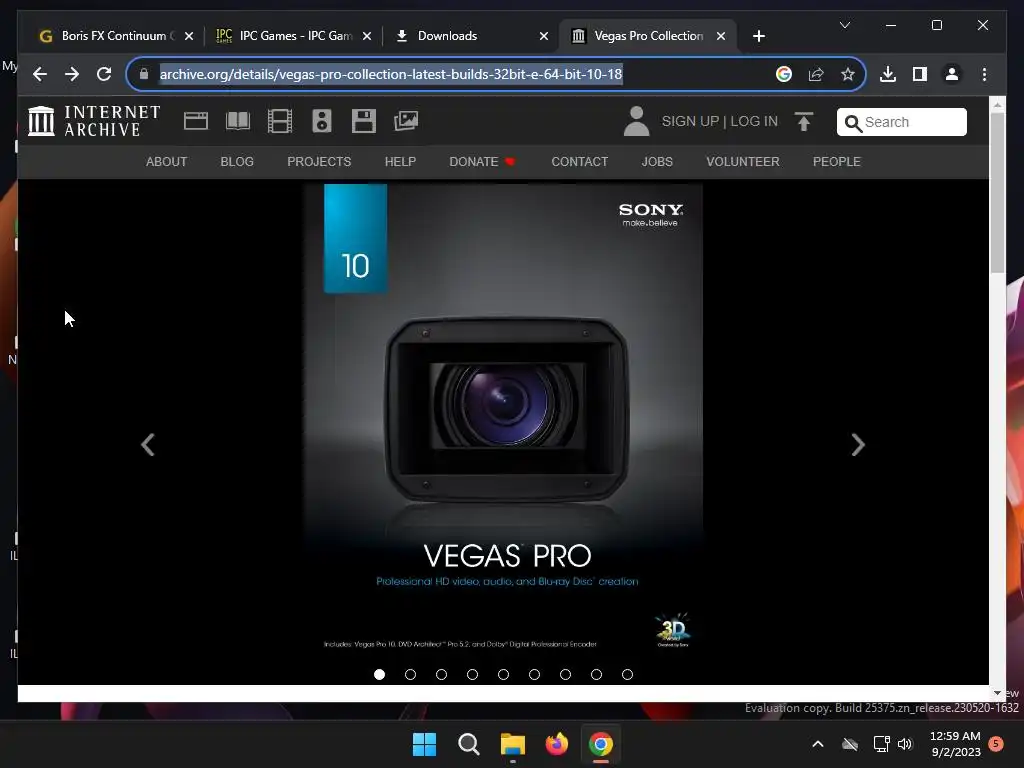The image size is (1024, 768).
Task: Select the sixth carousel dot
Action: point(534,675)
